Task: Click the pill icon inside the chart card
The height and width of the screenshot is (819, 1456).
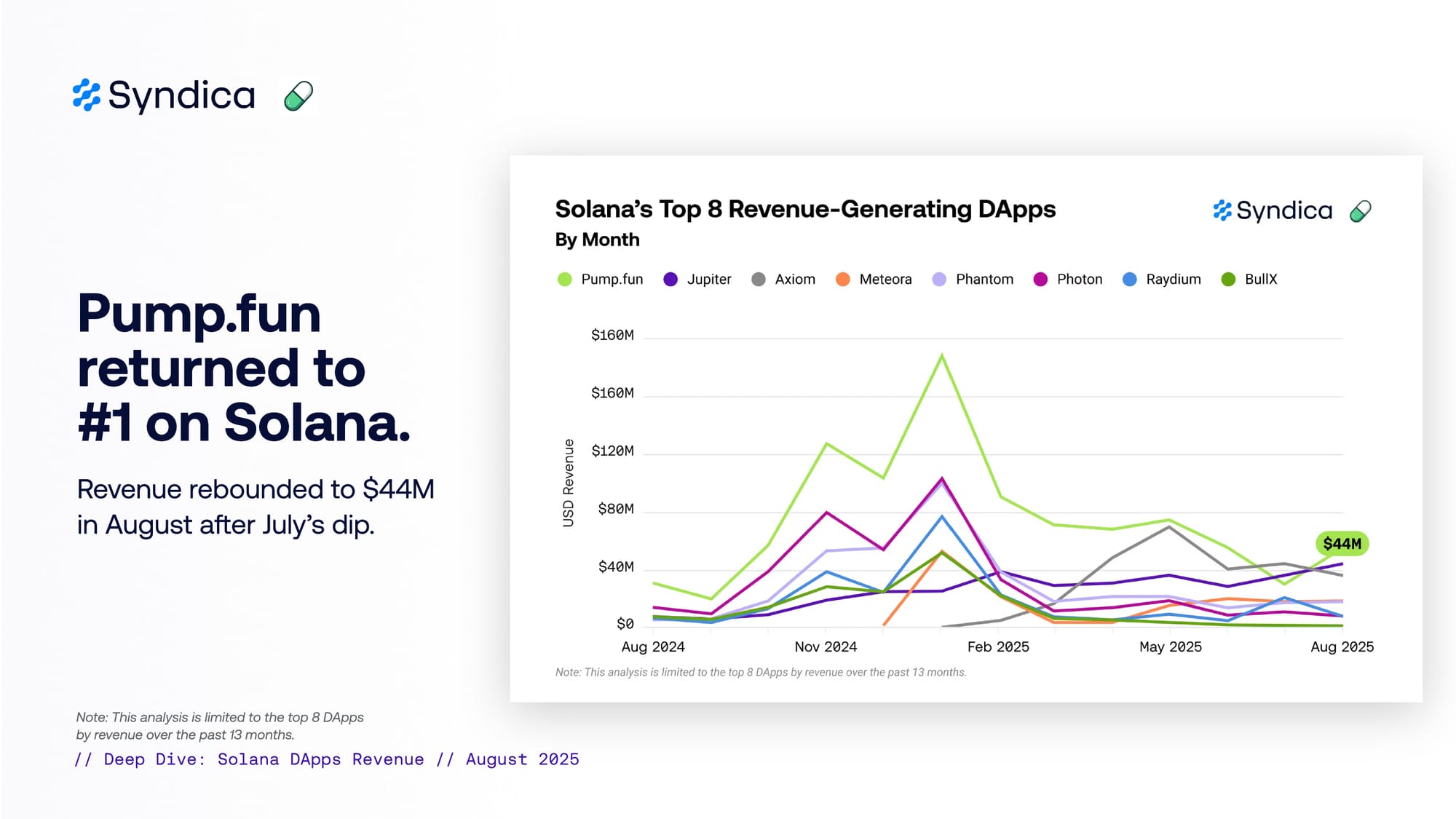Action: [x=1360, y=211]
